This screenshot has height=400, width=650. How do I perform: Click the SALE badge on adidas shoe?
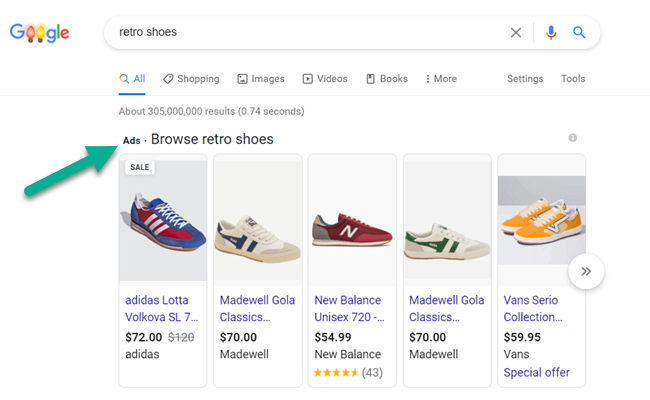[x=140, y=167]
